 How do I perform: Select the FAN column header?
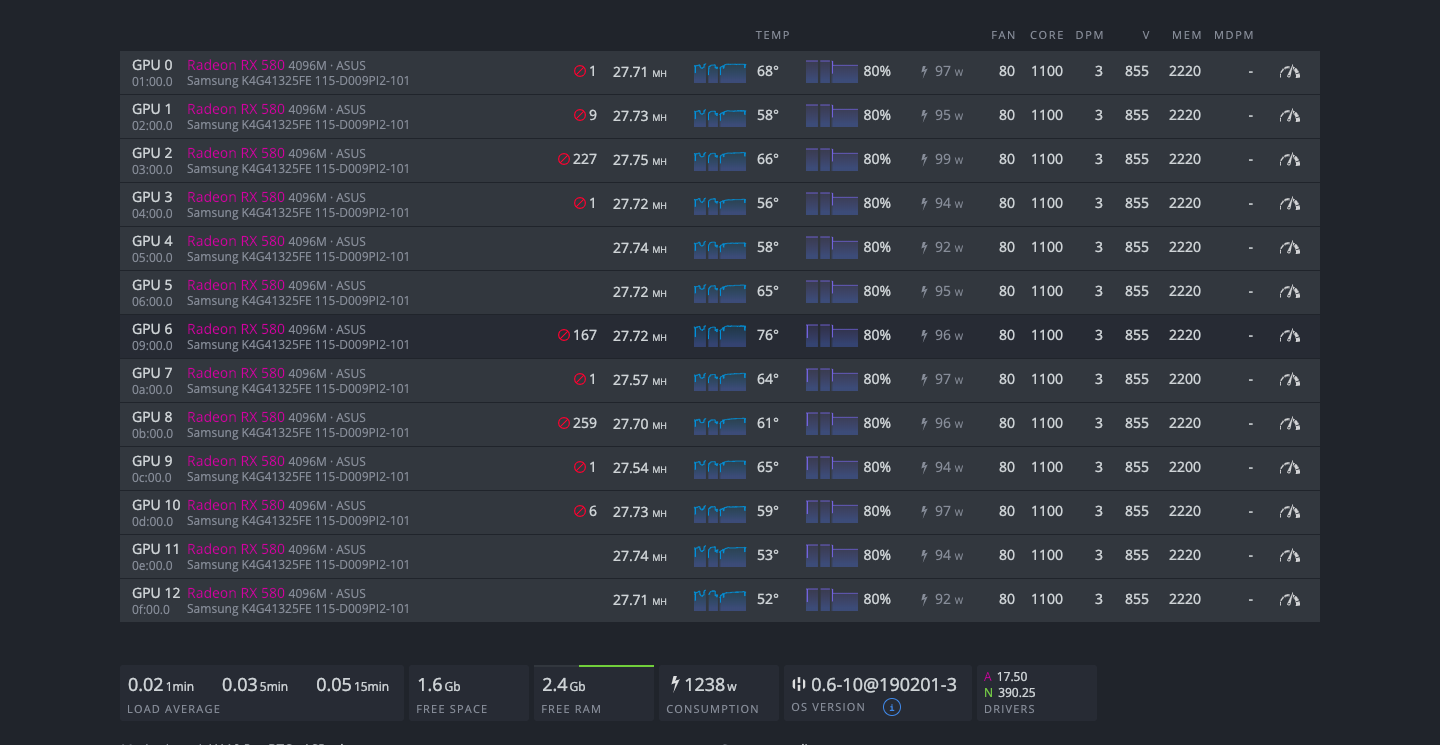(1003, 35)
